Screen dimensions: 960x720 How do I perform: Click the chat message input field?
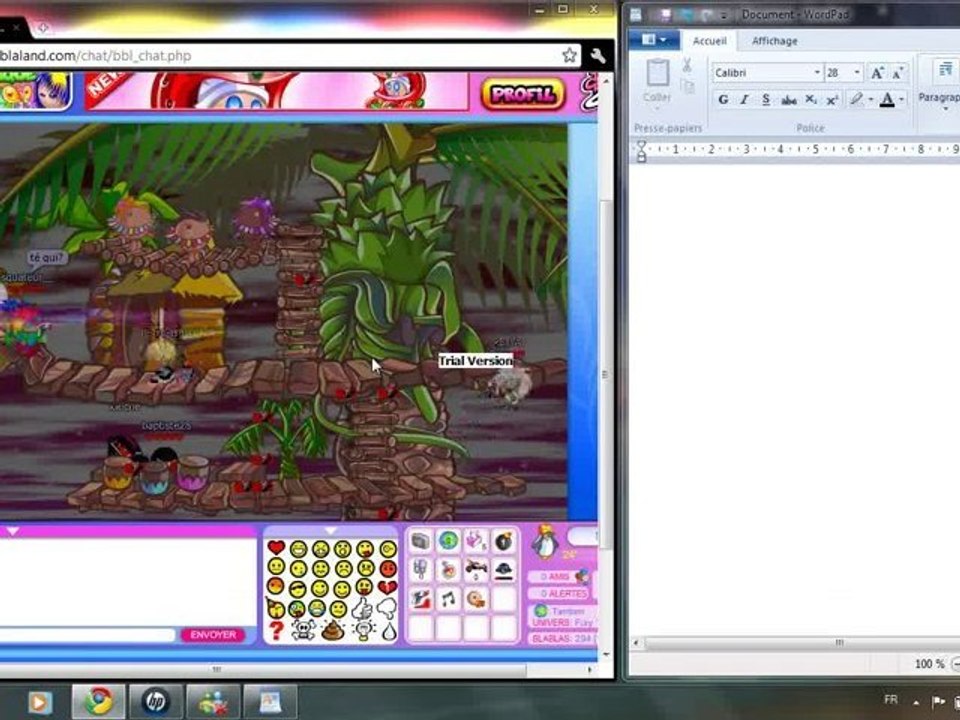pyautogui.click(x=87, y=635)
